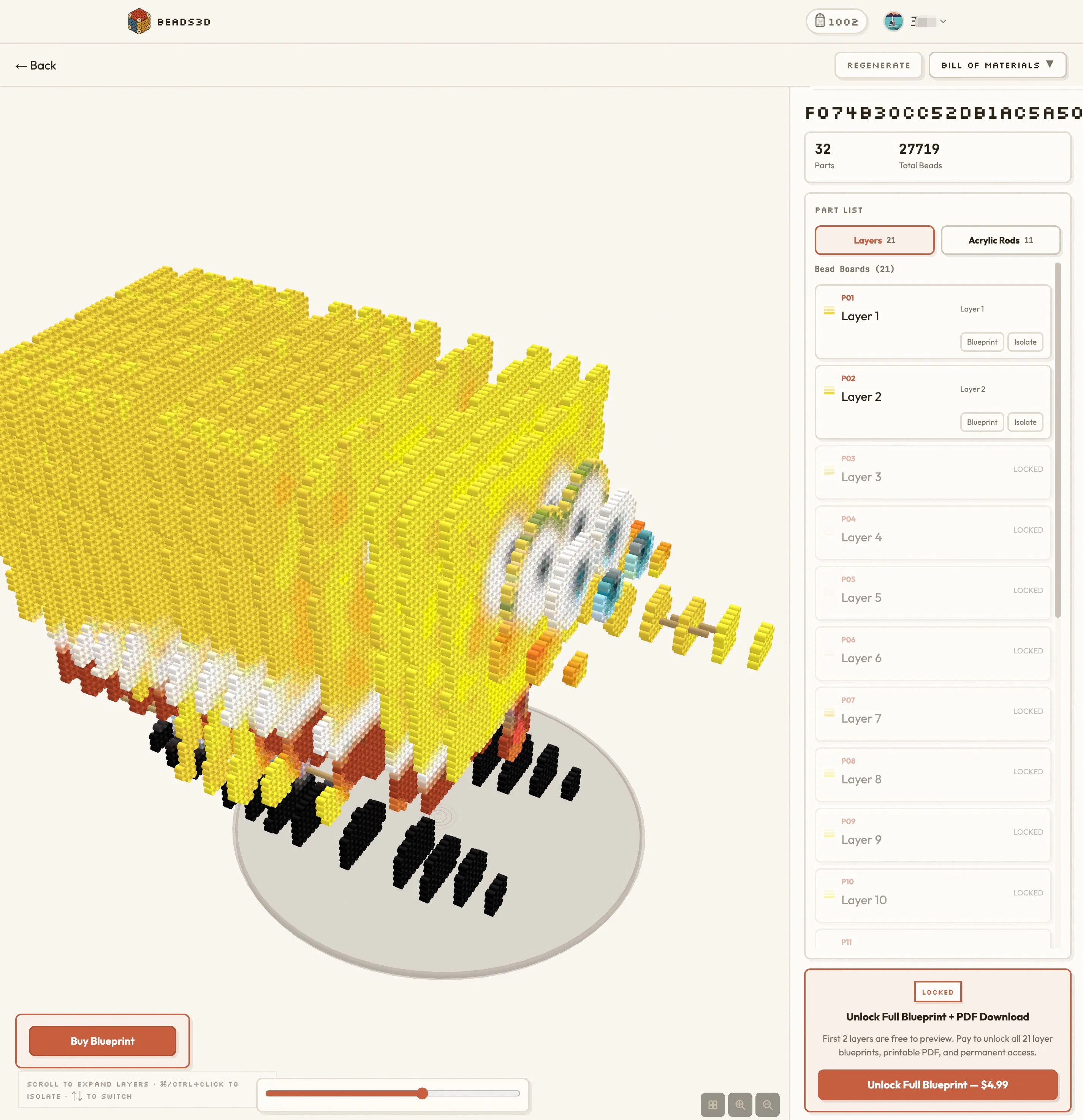
Task: Isolate Layer 1 in the viewer
Action: click(1025, 342)
